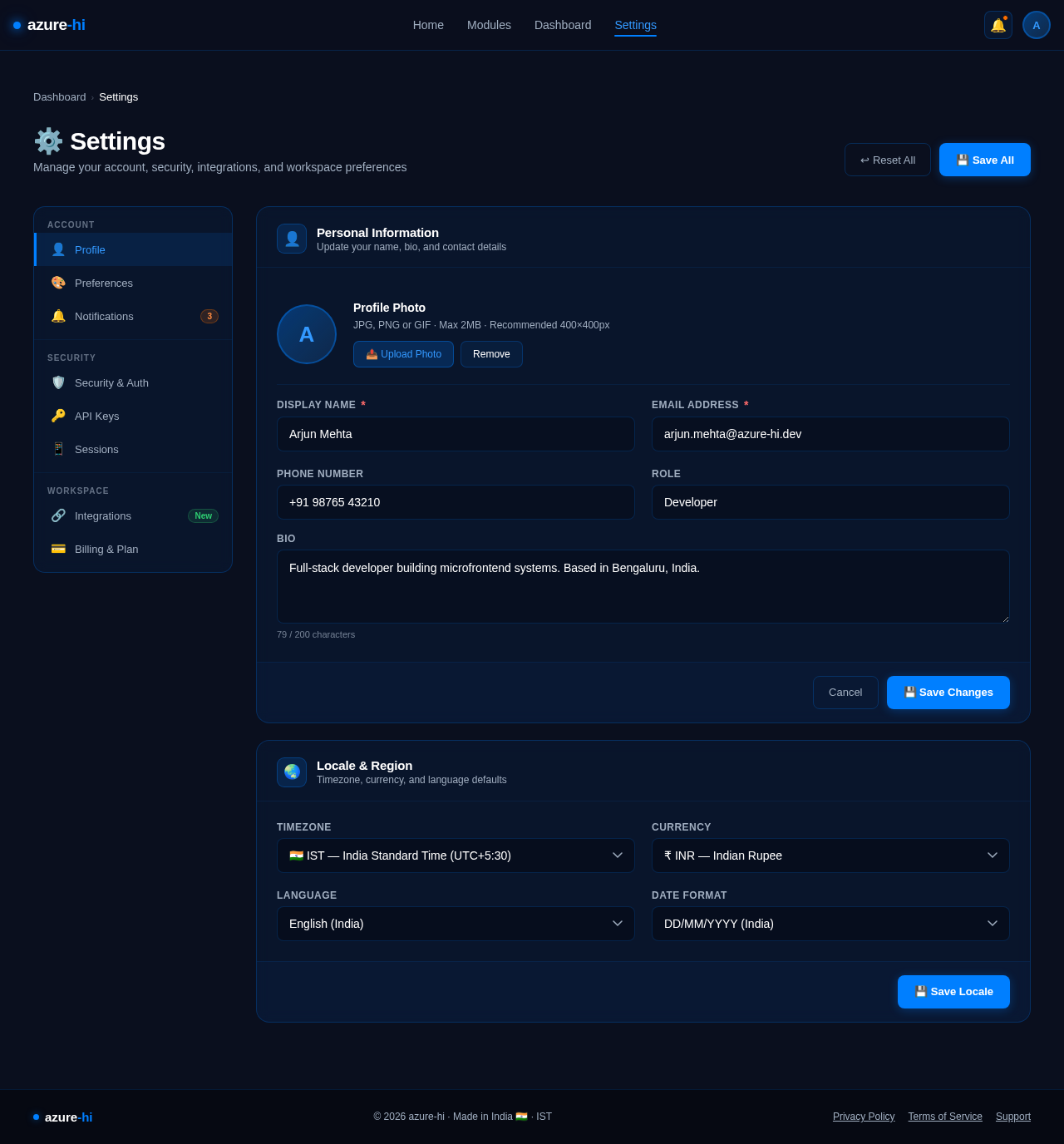Click the gear icon beside Settings heading

coord(47,141)
